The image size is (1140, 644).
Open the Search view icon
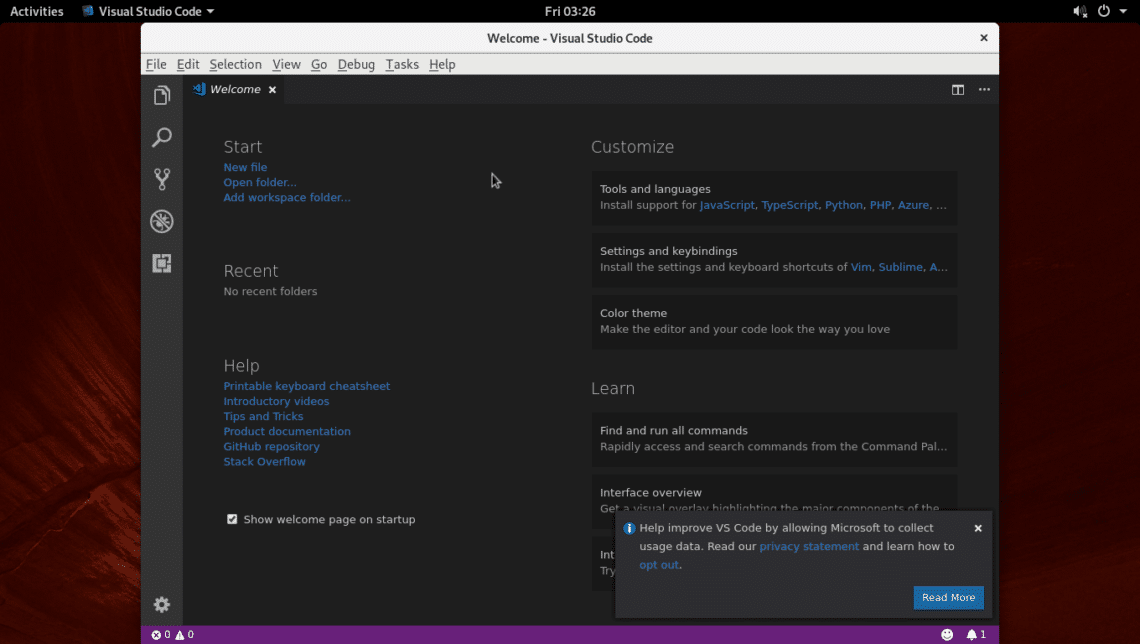point(162,138)
